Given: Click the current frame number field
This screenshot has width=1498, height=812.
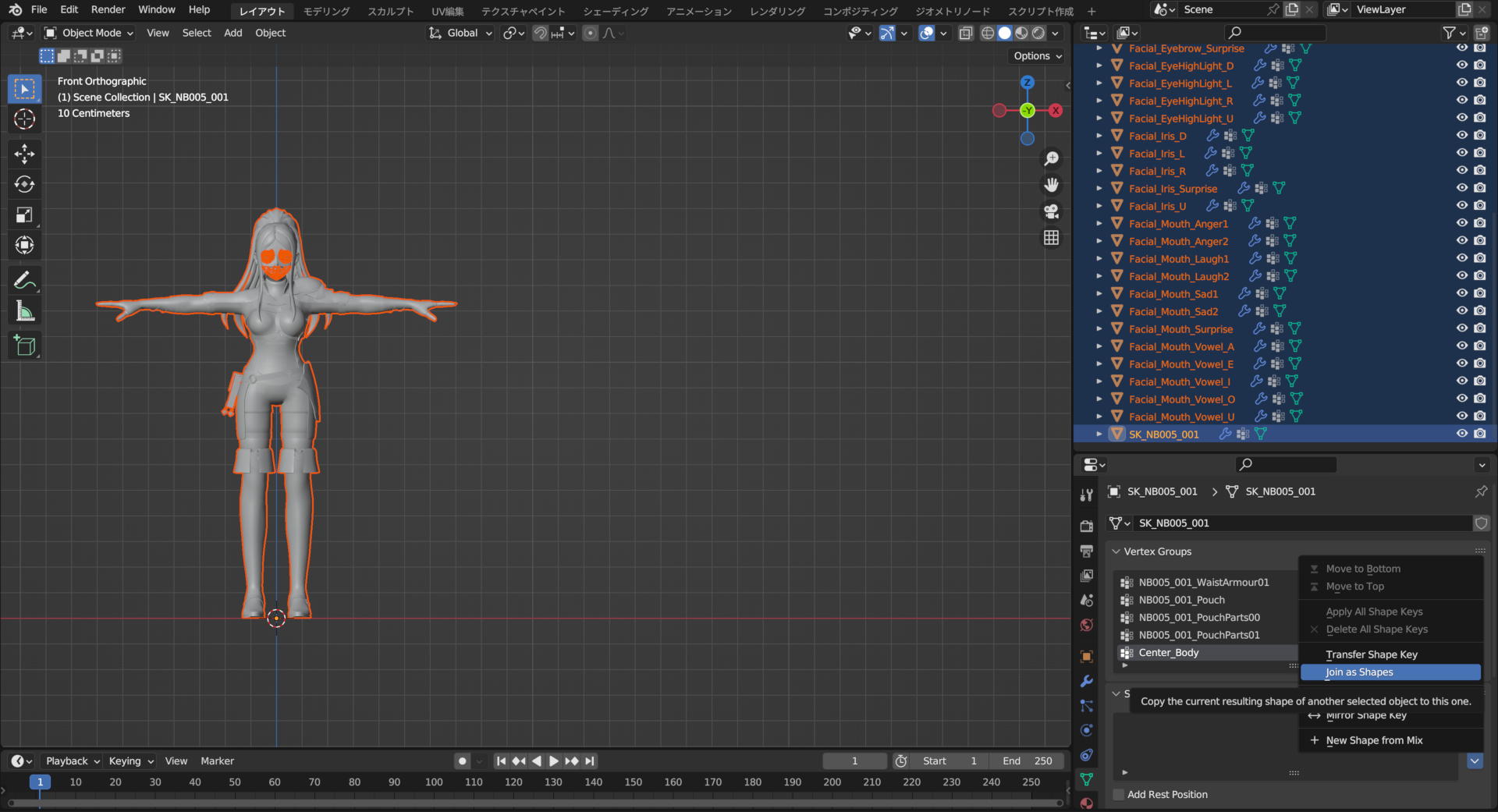Looking at the screenshot, I should tap(854, 761).
